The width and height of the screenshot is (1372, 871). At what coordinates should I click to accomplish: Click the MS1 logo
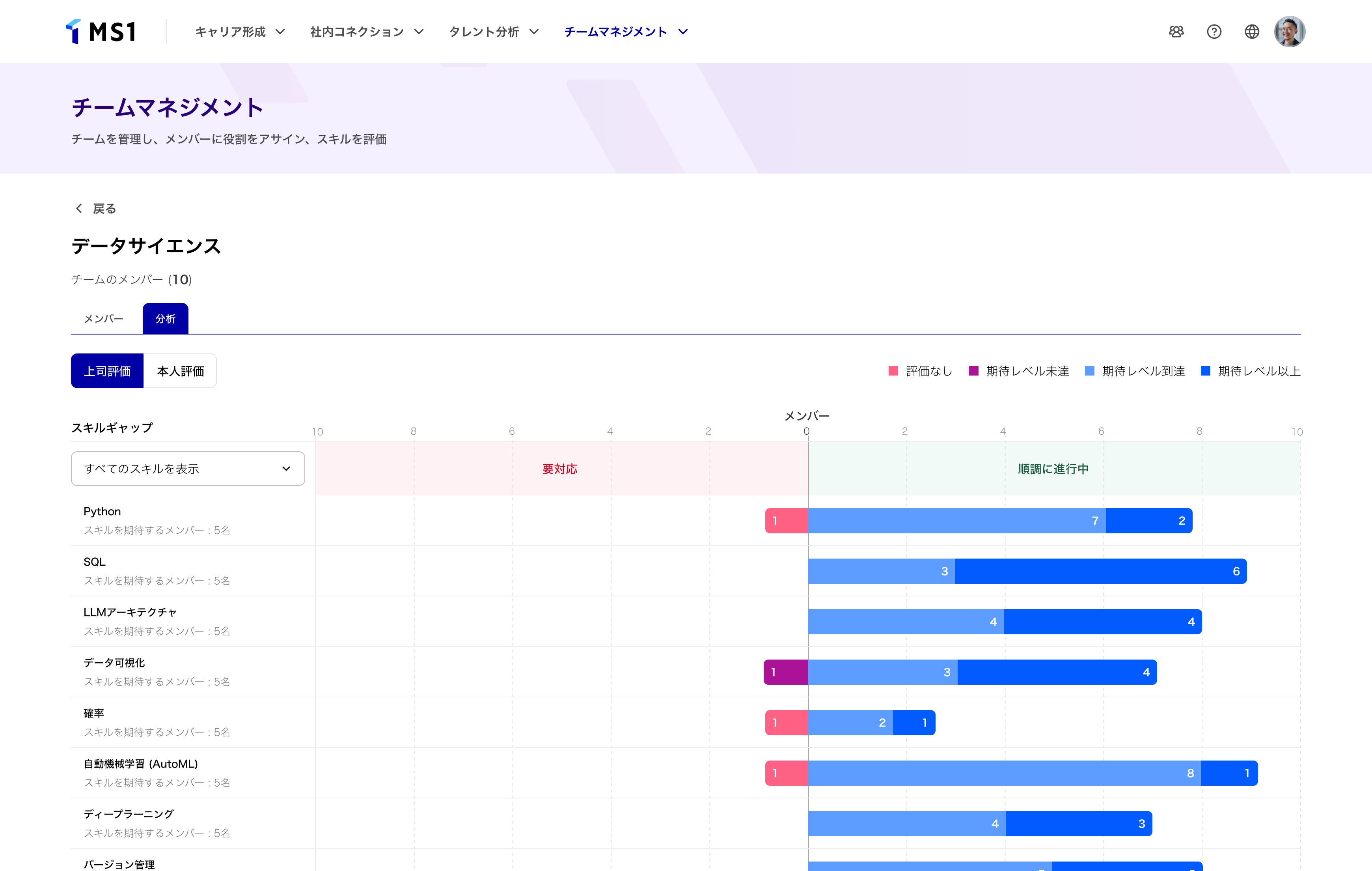click(101, 31)
